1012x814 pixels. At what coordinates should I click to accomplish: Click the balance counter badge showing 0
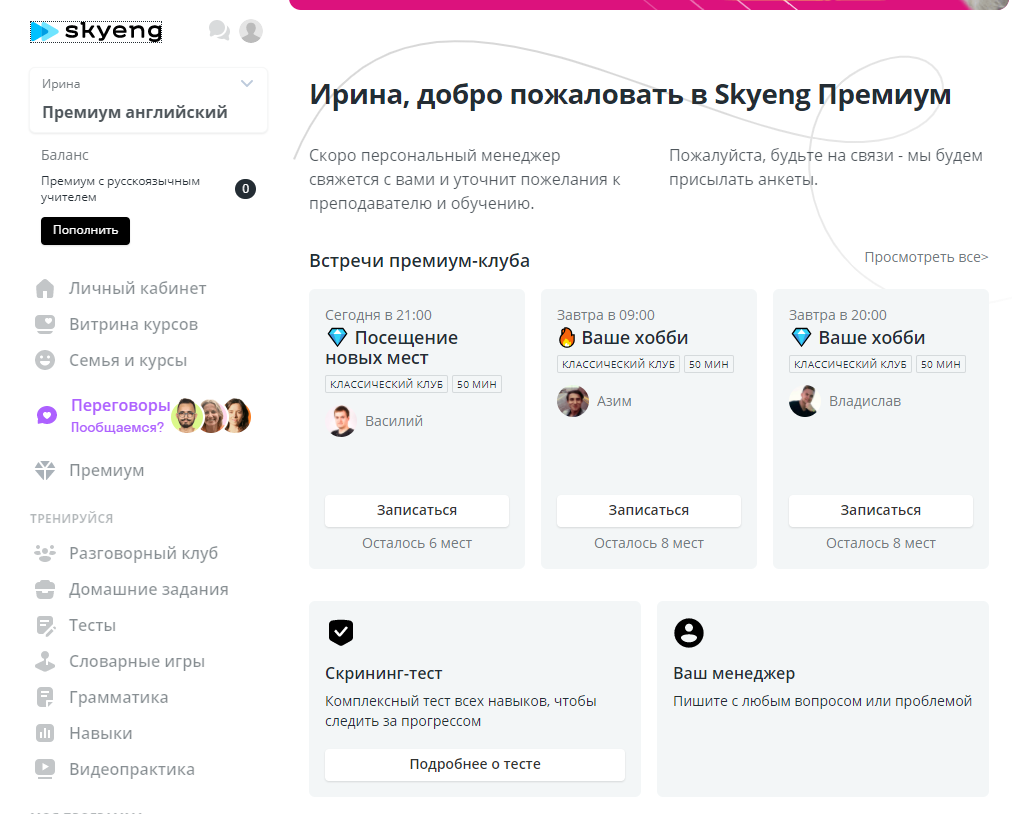click(x=245, y=189)
